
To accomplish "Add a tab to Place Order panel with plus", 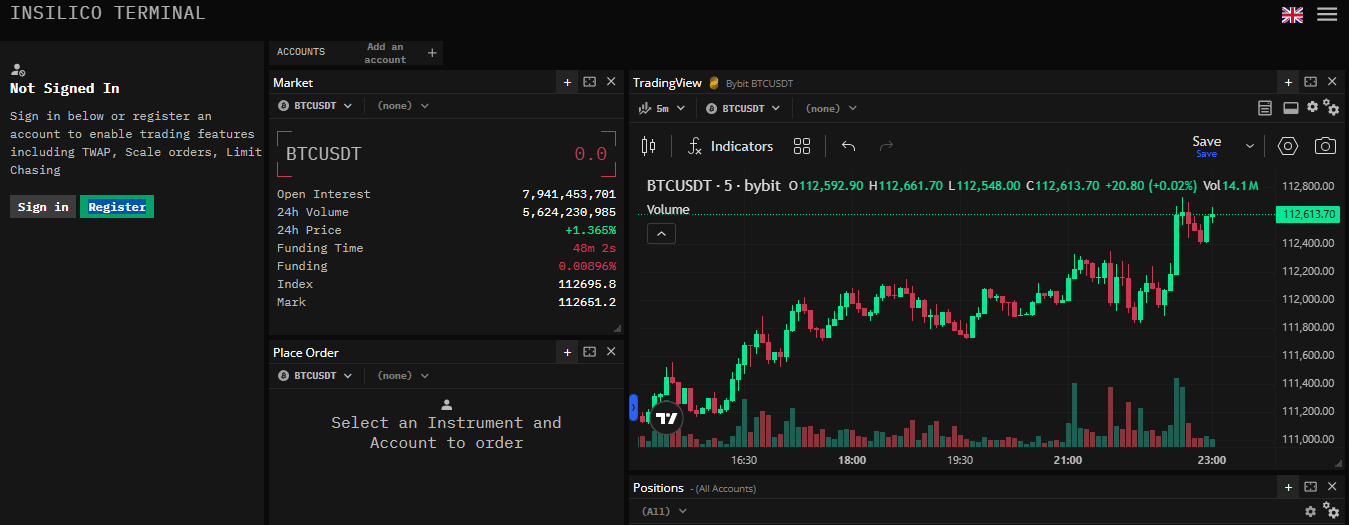I will (x=567, y=352).
